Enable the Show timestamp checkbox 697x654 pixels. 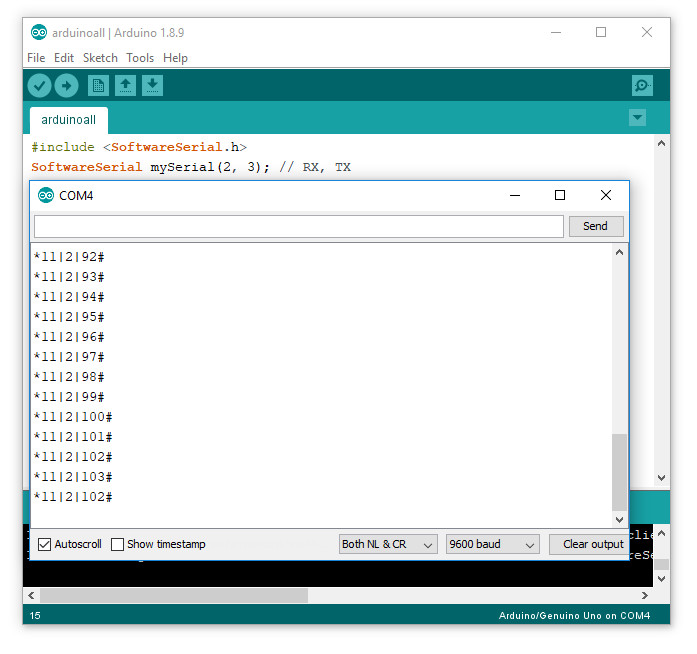(117, 544)
